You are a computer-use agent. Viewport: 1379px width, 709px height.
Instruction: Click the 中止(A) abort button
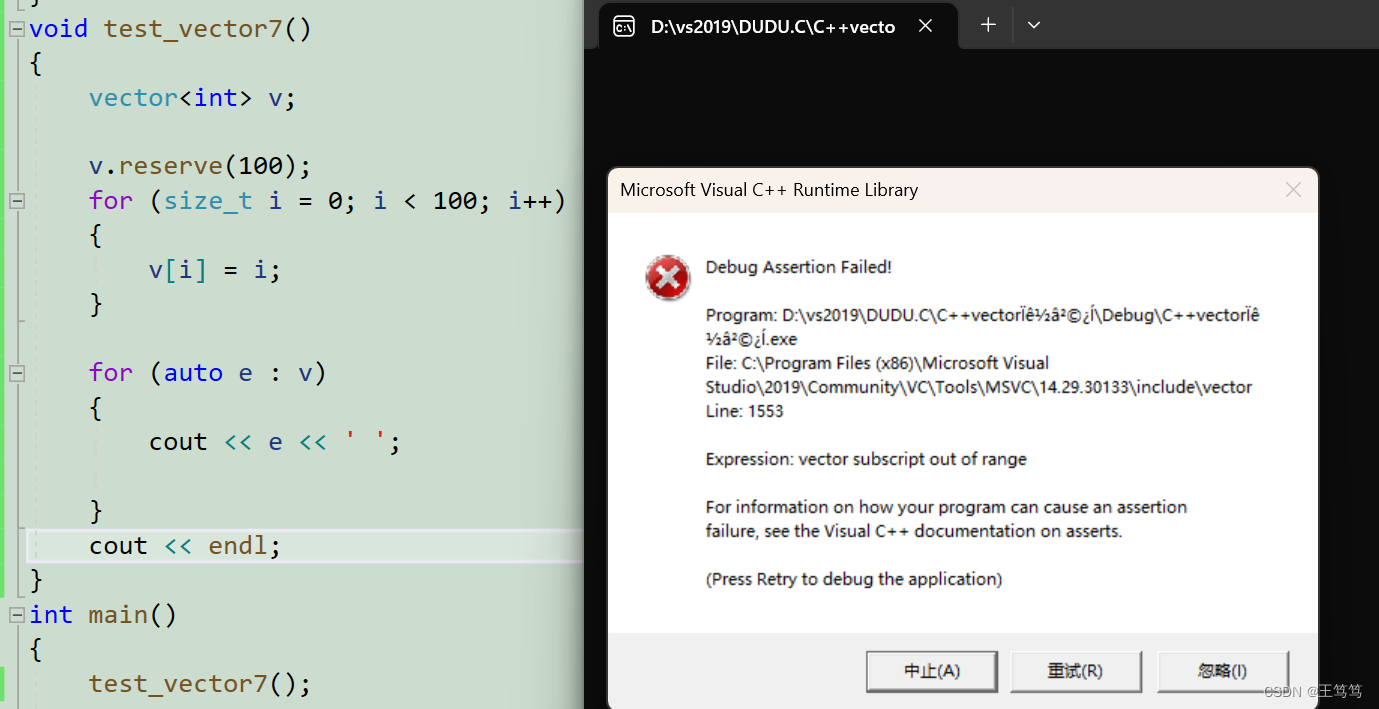[x=932, y=671]
